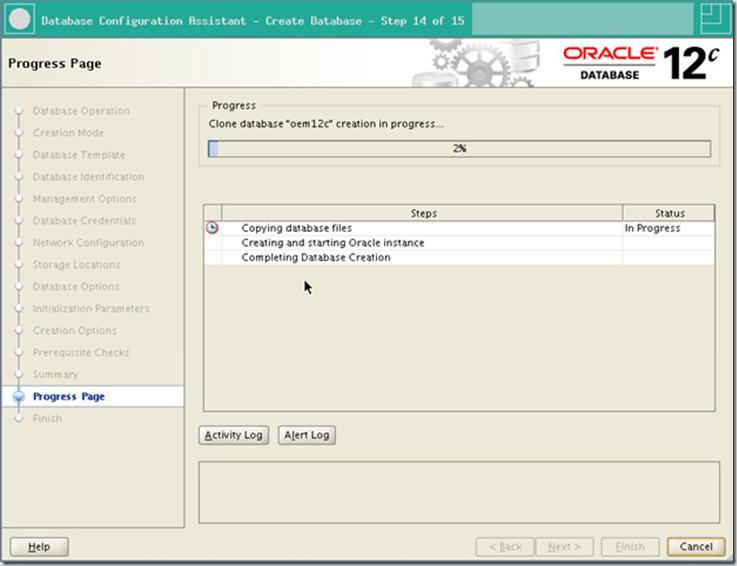The width and height of the screenshot is (737, 566).
Task: Select Database Operation step in sidebar
Action: tap(81, 111)
